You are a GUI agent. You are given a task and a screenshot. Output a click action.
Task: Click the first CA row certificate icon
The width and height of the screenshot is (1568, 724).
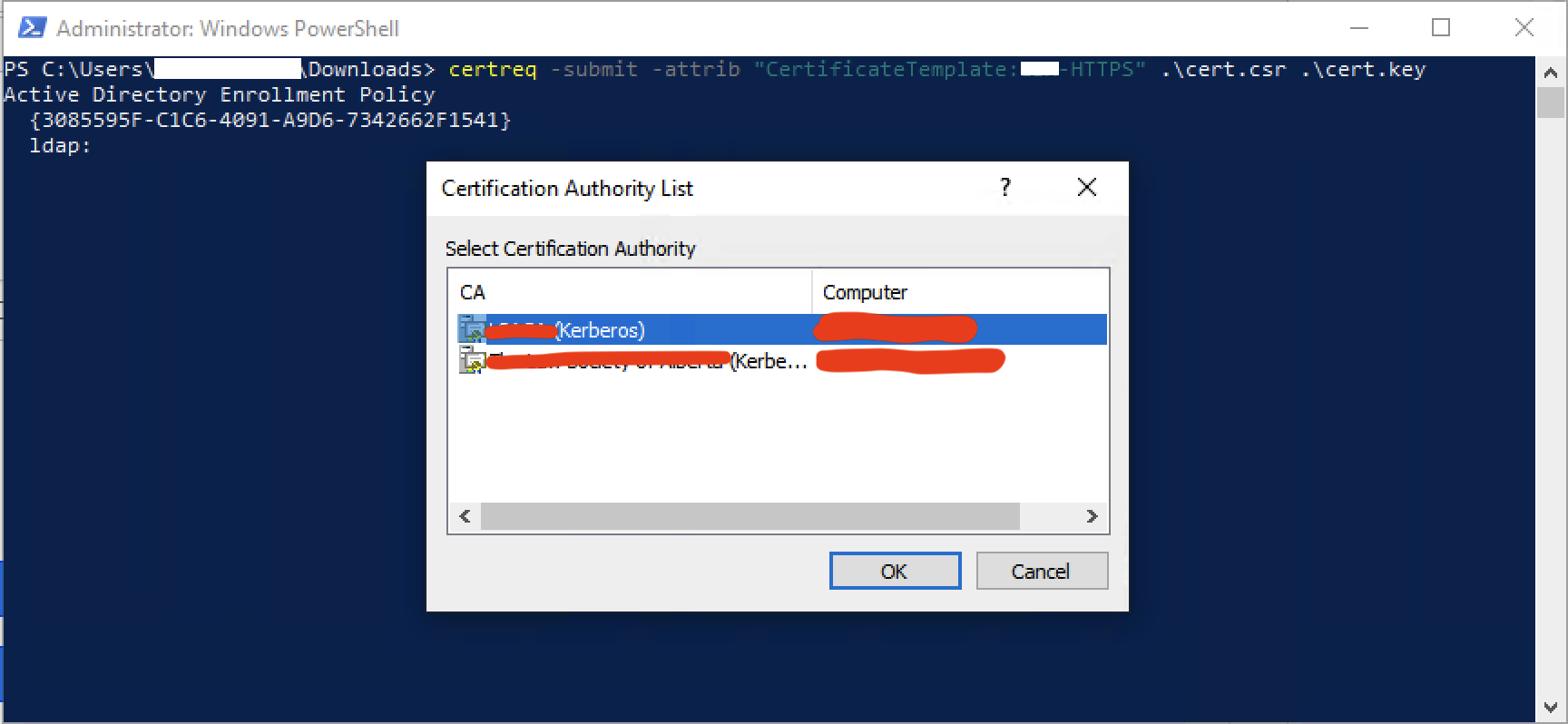pos(471,329)
